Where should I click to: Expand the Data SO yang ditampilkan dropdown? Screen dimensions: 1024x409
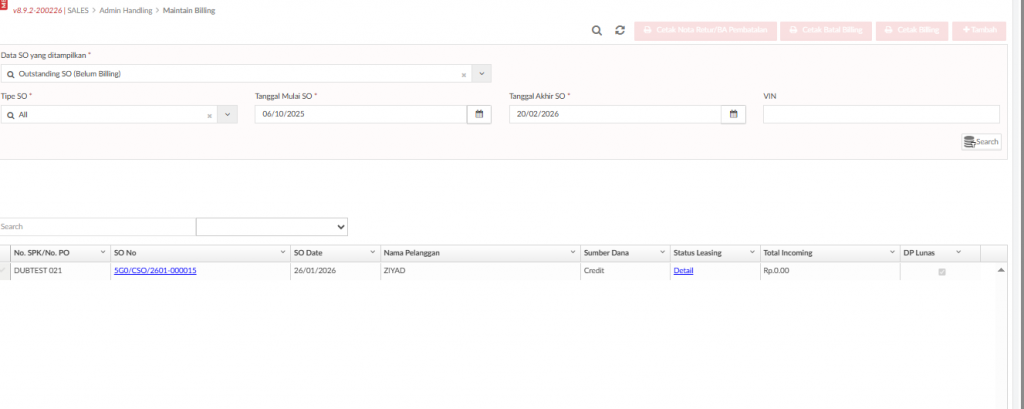coord(481,74)
